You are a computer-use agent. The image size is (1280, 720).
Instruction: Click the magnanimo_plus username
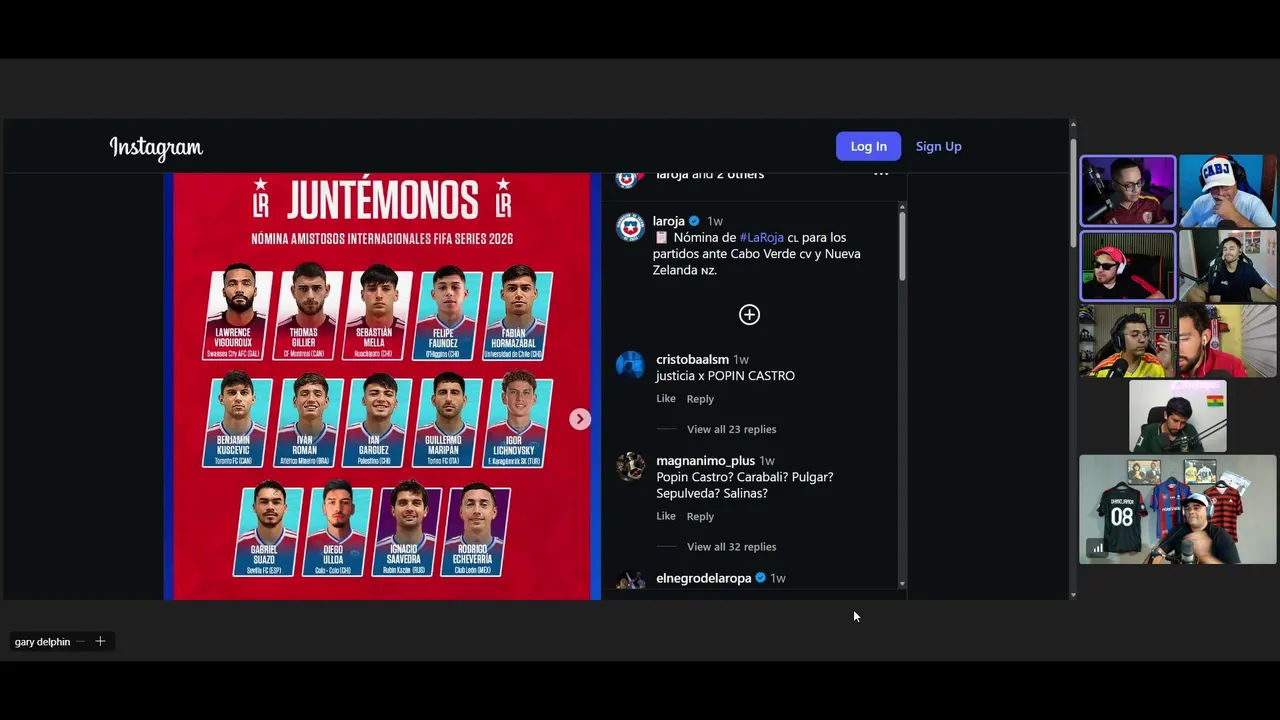coord(705,461)
